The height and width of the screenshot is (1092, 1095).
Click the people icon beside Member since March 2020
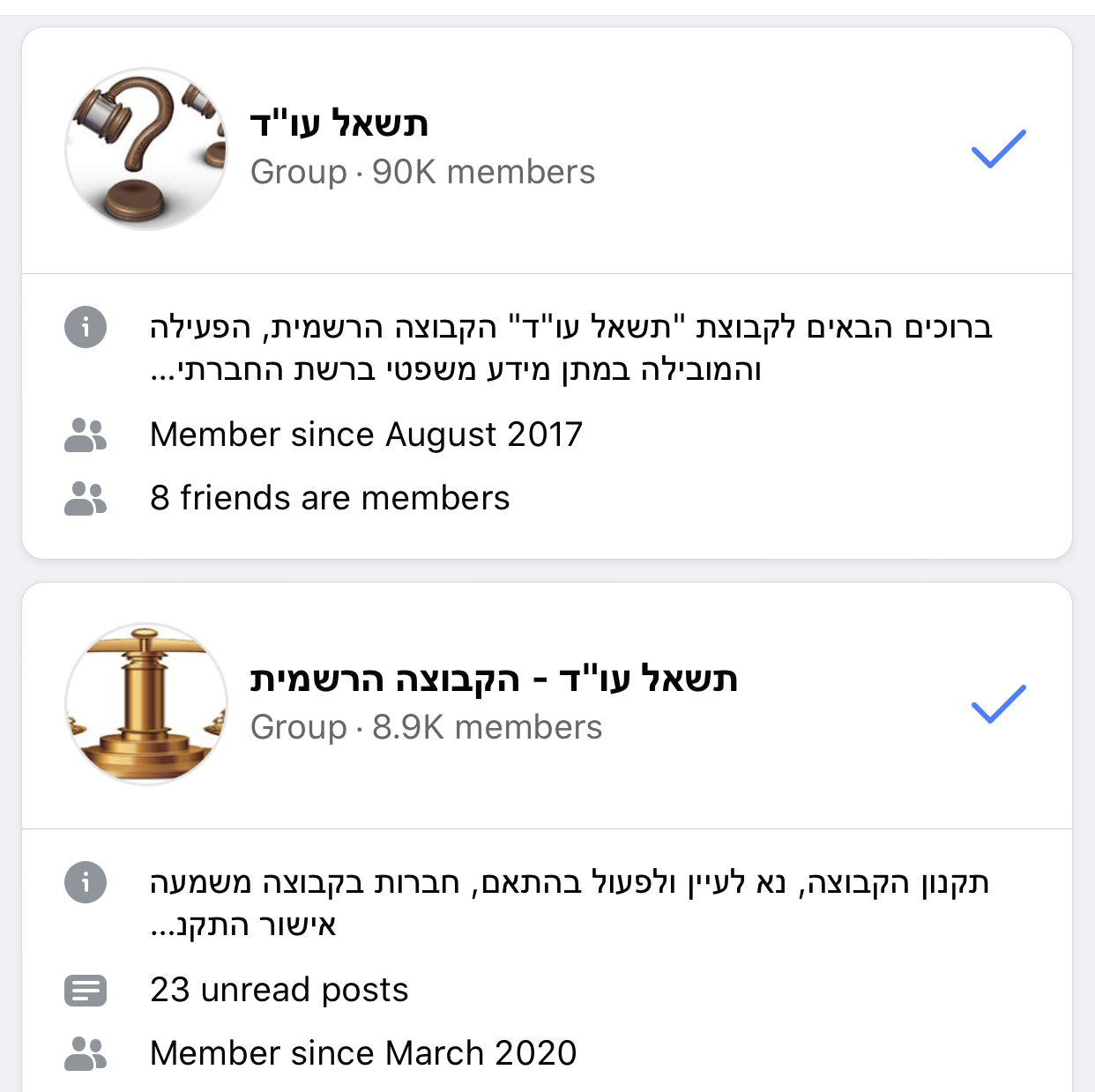[x=86, y=1054]
